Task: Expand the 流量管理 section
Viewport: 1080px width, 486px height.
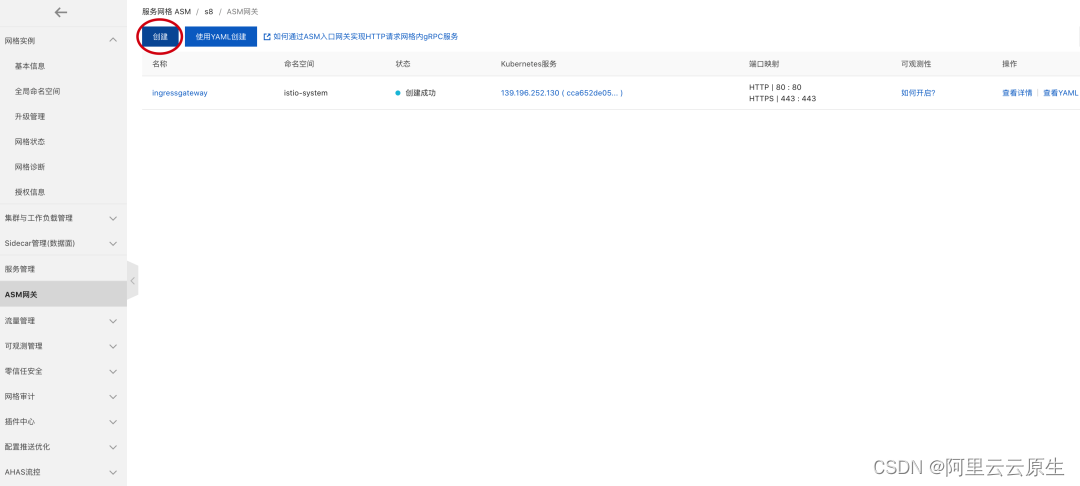Action: [x=113, y=321]
